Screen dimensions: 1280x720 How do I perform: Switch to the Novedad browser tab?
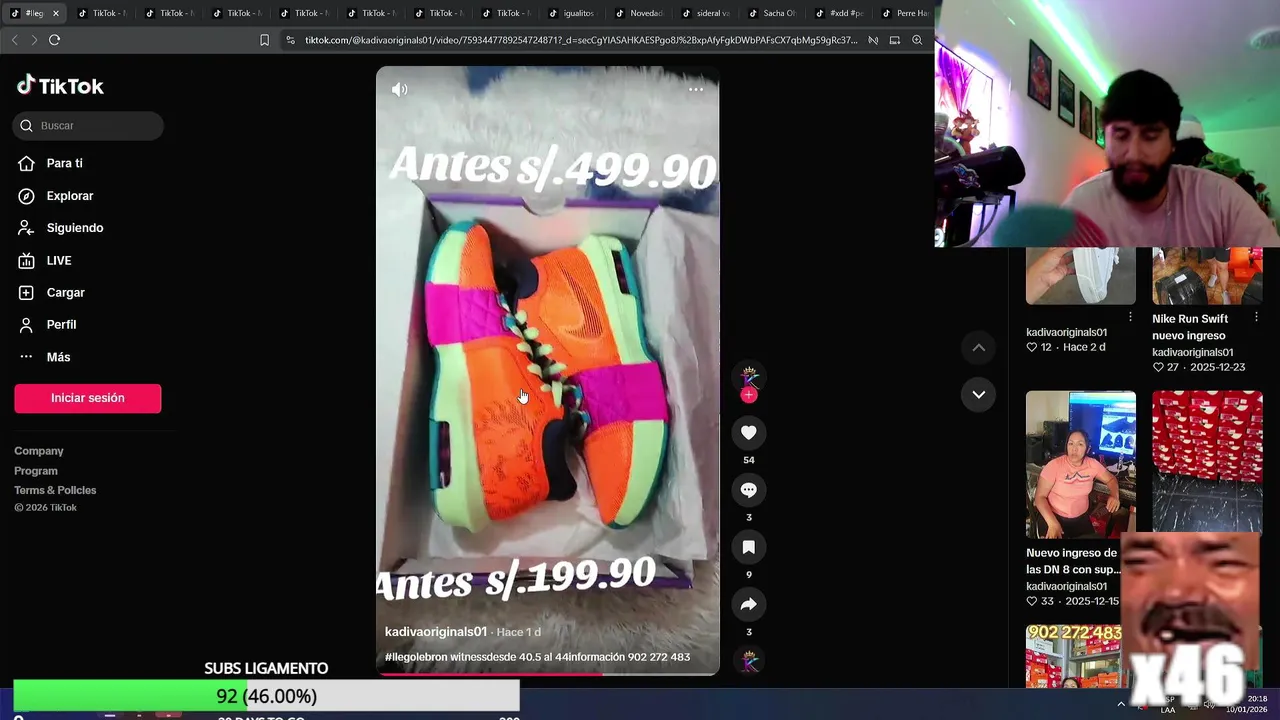pos(638,13)
